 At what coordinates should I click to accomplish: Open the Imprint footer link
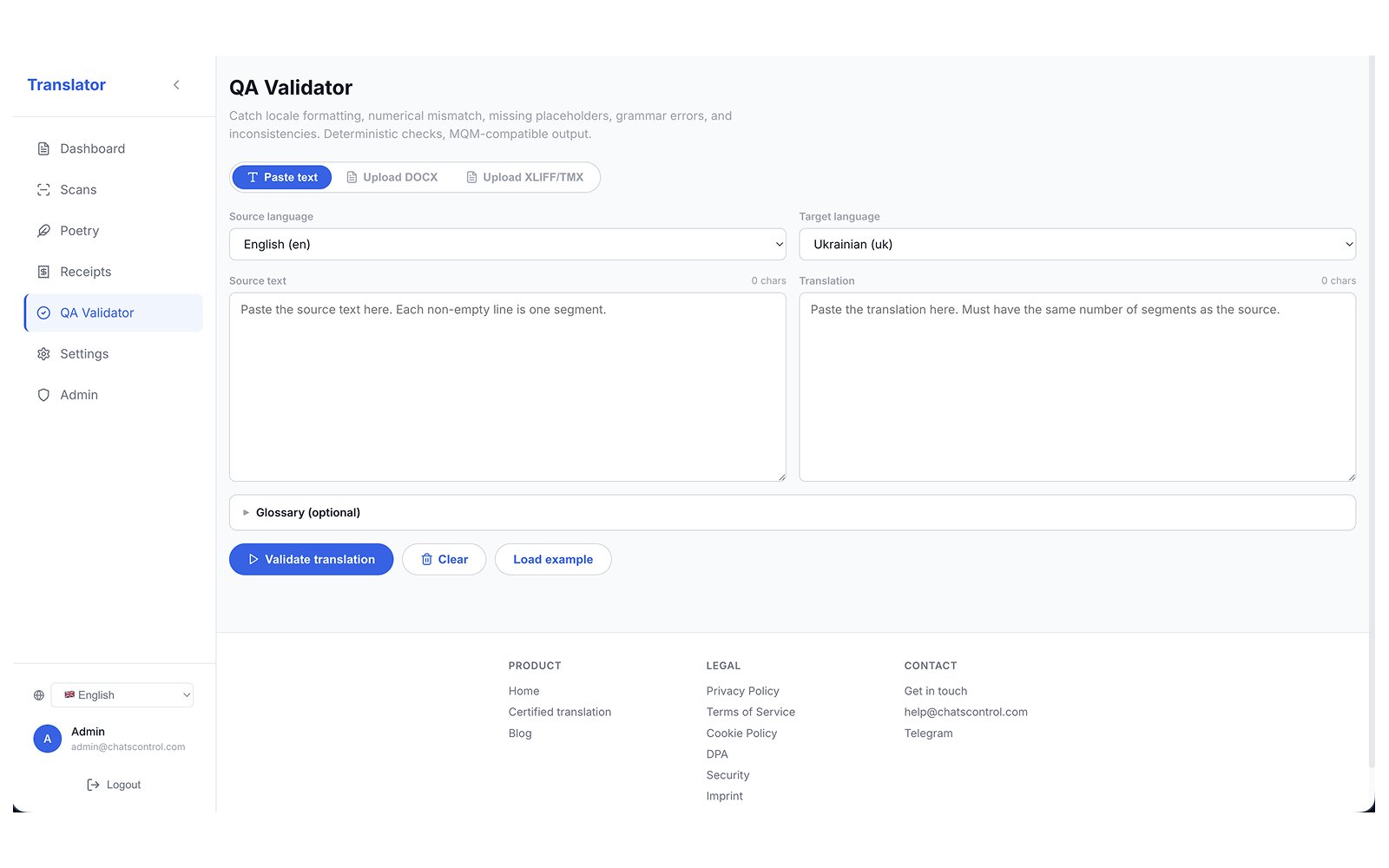725,796
